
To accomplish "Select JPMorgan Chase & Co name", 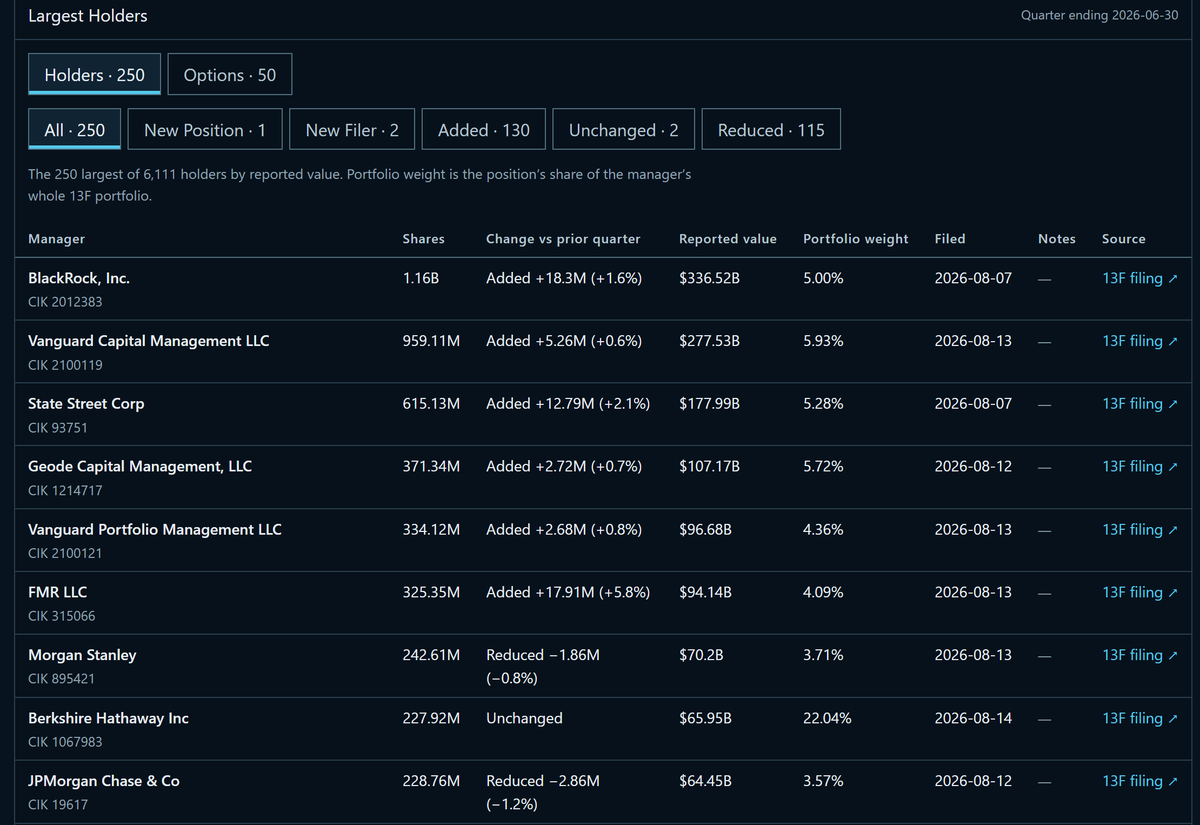I will (x=104, y=781).
